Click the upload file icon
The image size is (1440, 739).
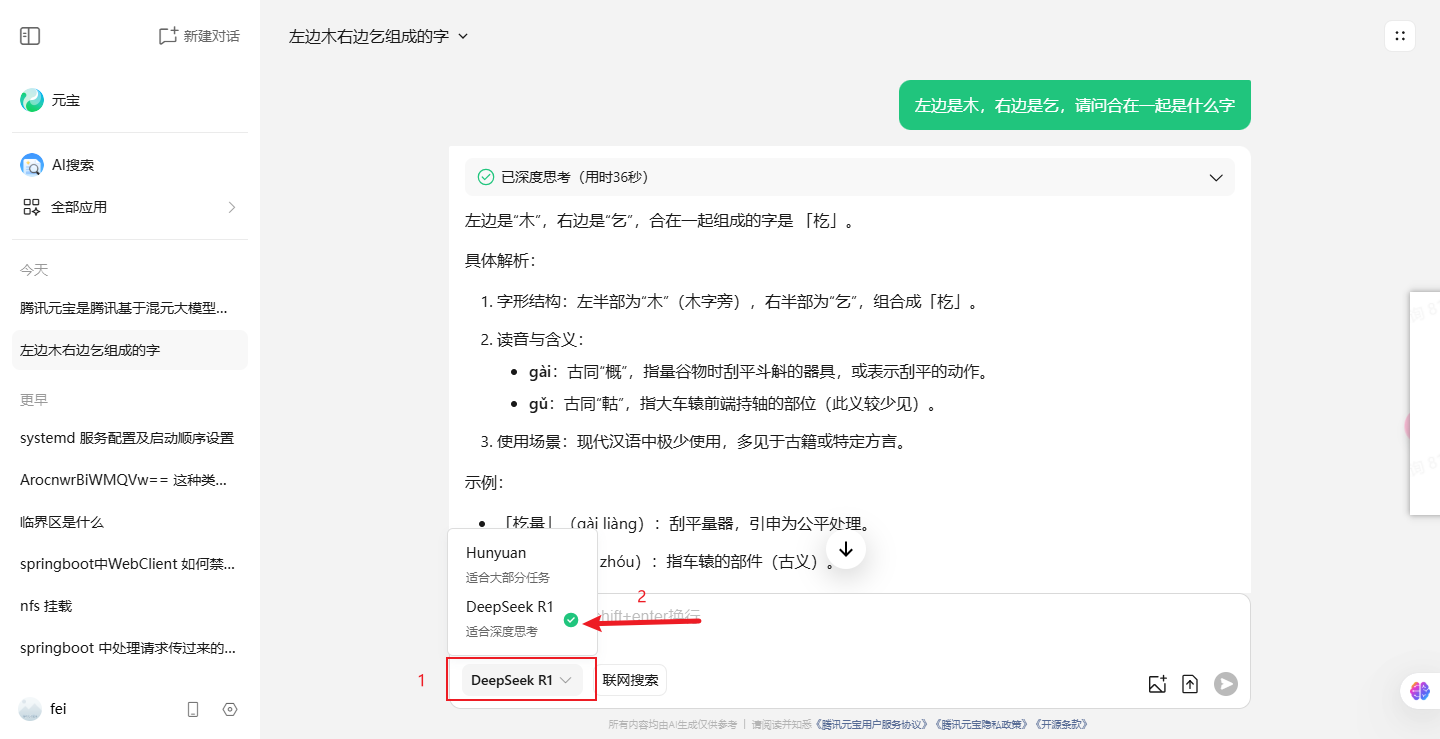[x=1190, y=684]
